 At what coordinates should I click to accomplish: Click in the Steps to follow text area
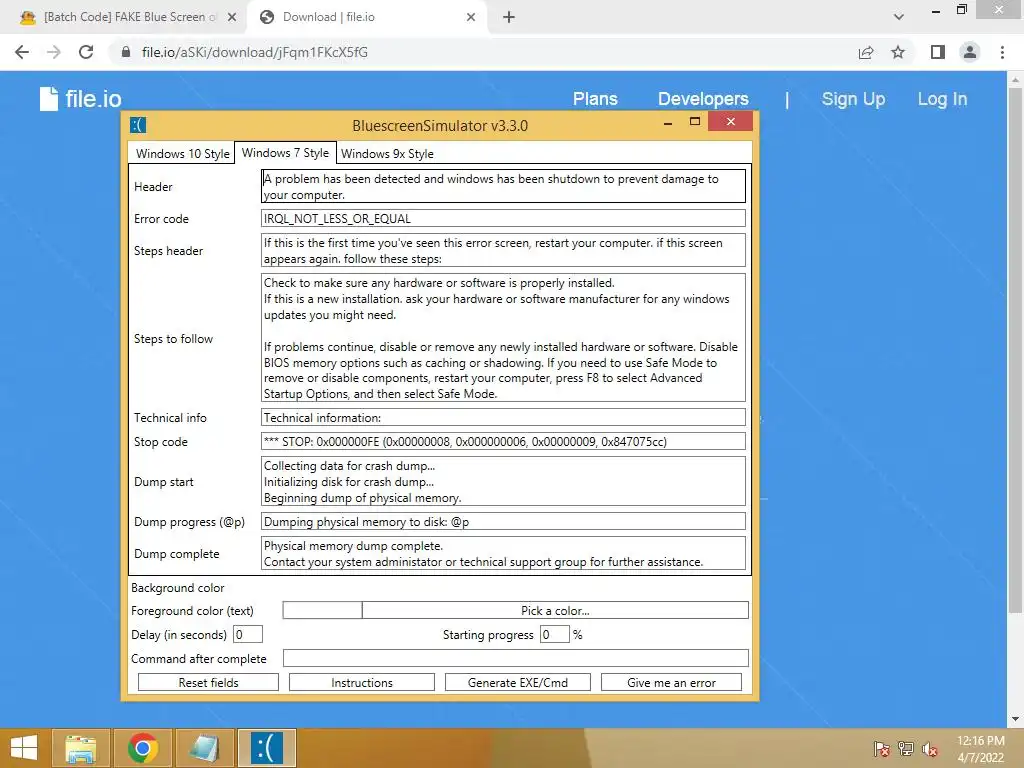pos(503,338)
